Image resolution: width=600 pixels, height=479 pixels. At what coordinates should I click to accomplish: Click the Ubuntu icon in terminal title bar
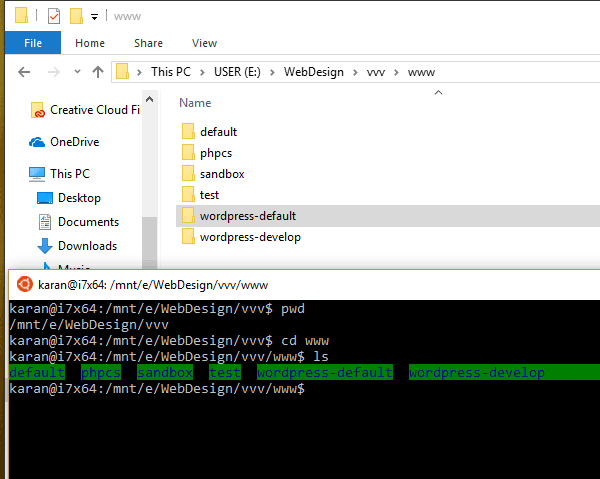(25, 284)
